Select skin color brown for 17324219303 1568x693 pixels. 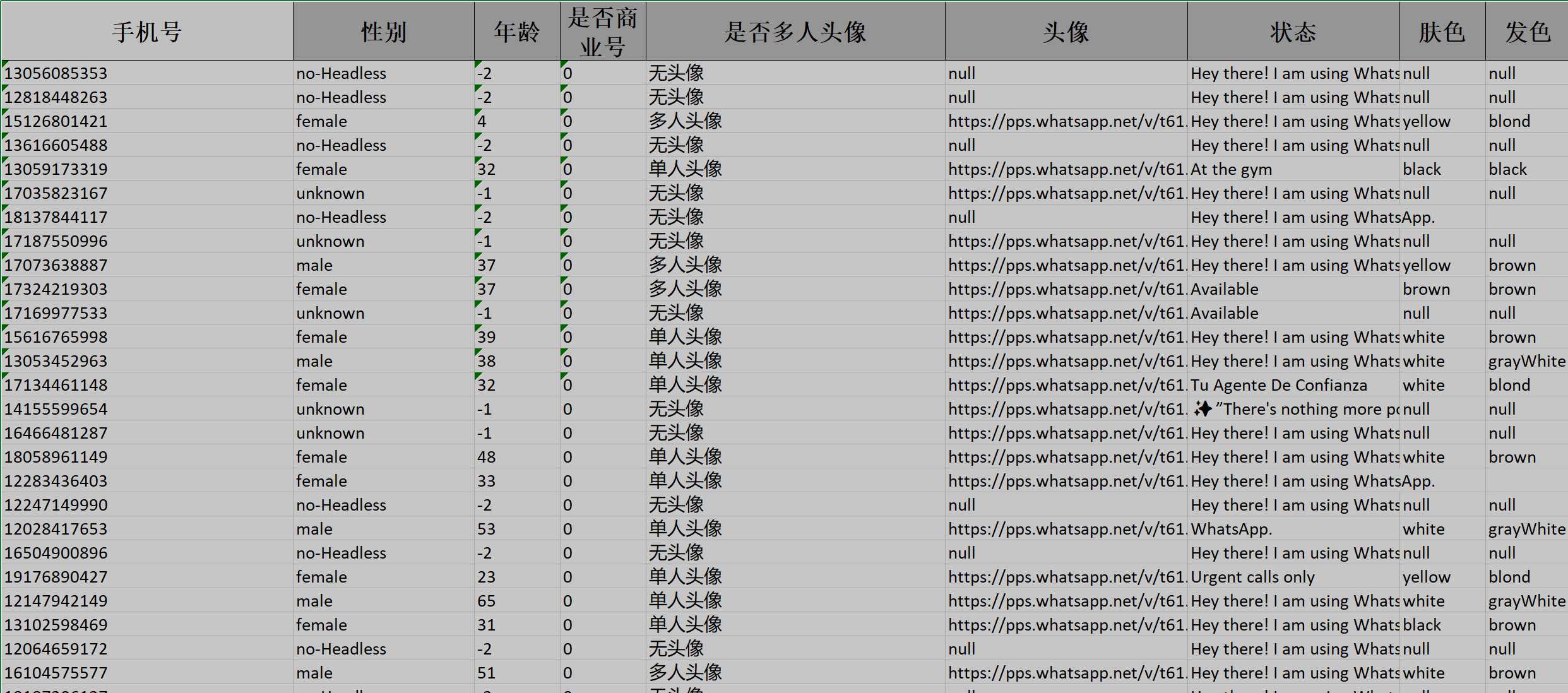[1442, 289]
